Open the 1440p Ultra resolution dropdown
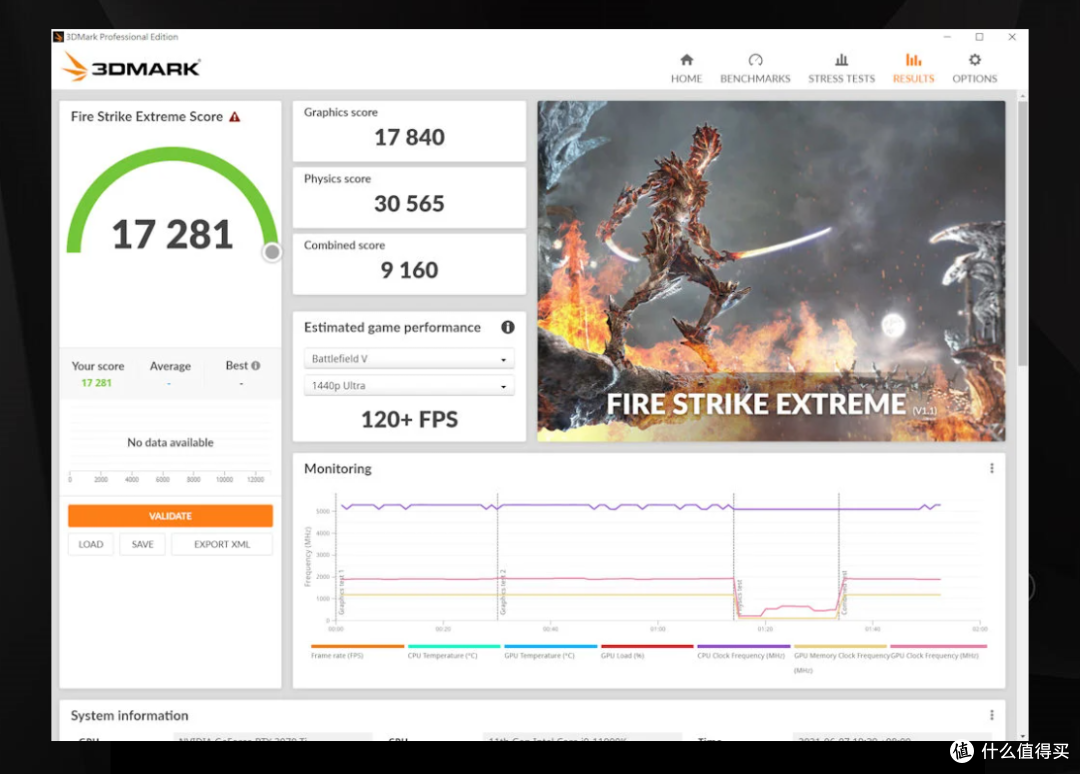 coord(409,386)
